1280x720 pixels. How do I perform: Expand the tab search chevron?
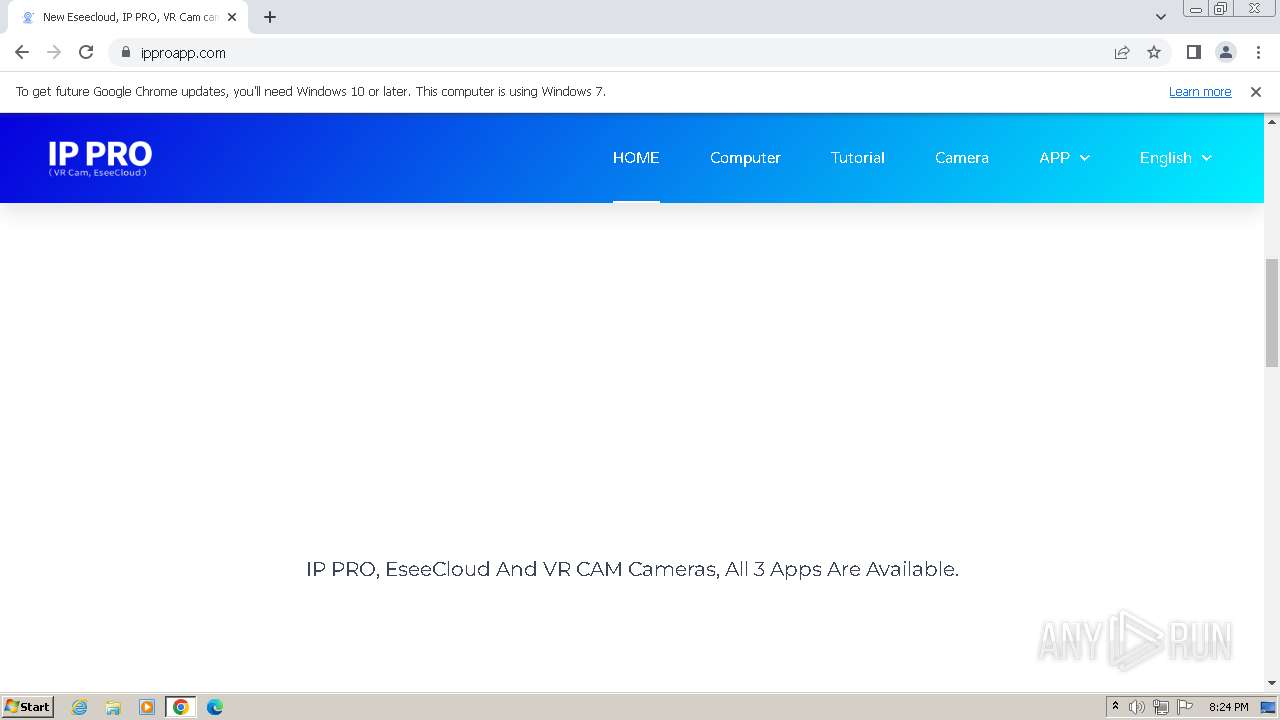click(1160, 17)
